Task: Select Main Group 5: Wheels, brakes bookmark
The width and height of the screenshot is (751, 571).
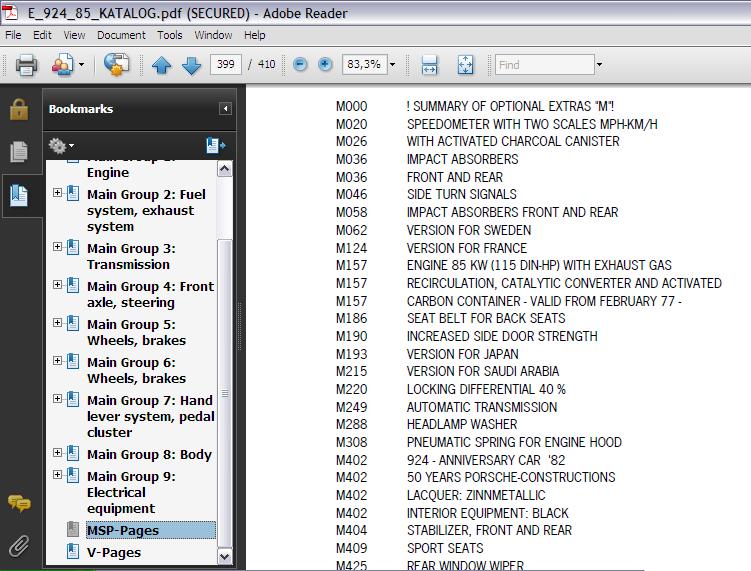Action: point(137,332)
